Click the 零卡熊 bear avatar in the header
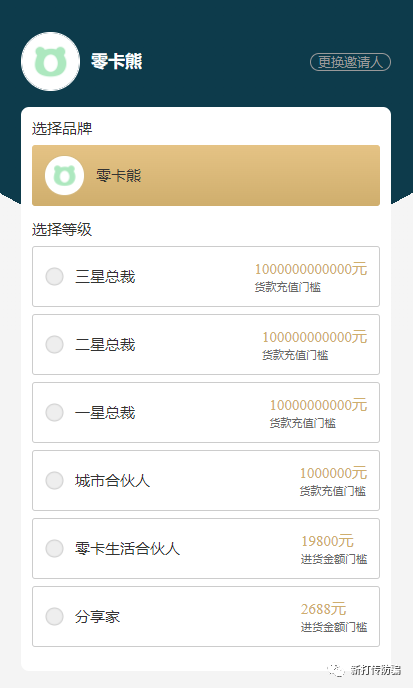This screenshot has height=688, width=413. [x=50, y=61]
